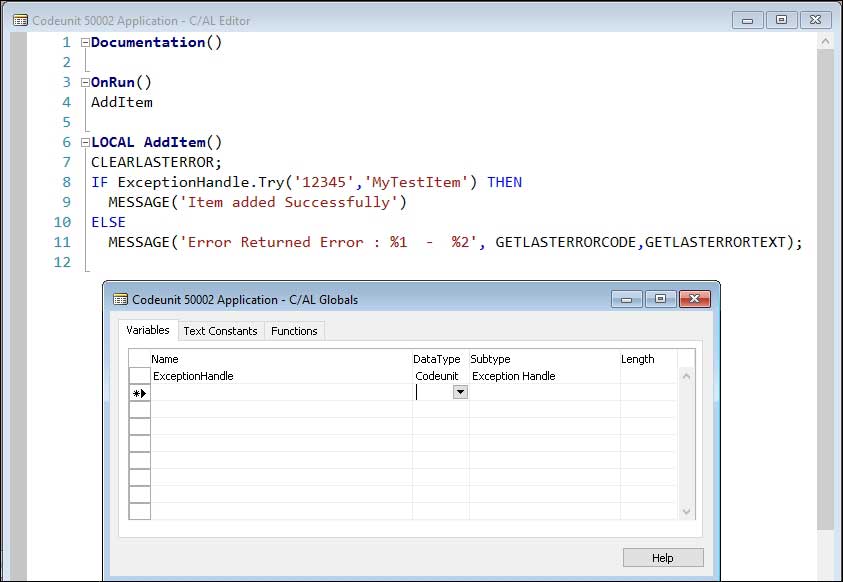Minimize the C/AL Editor window

(x=747, y=19)
